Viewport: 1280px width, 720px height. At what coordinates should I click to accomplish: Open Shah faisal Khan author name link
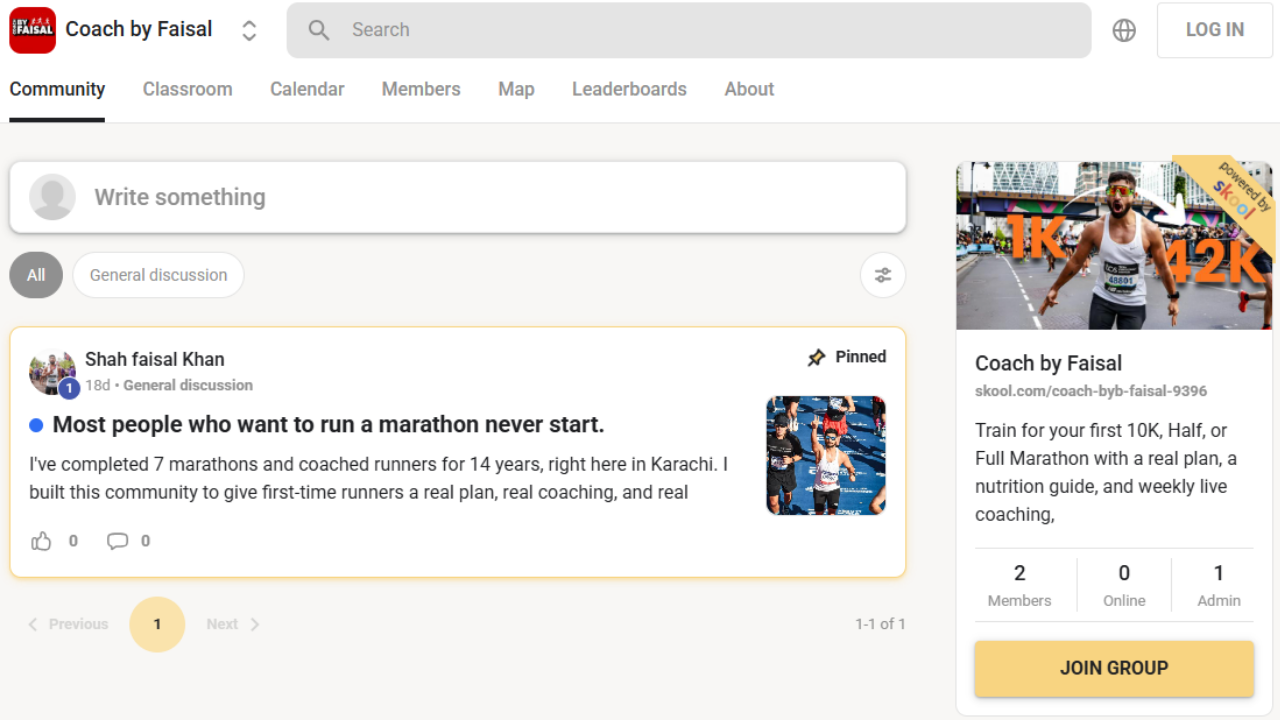pos(155,359)
